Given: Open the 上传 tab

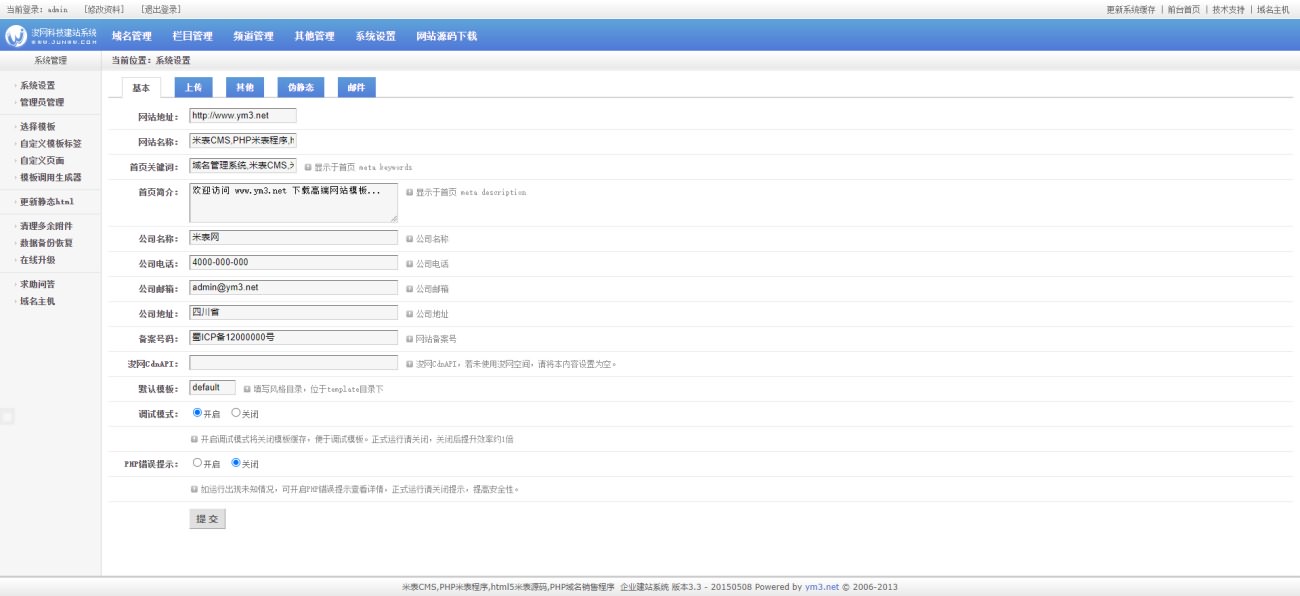Looking at the screenshot, I should pyautogui.click(x=193, y=87).
